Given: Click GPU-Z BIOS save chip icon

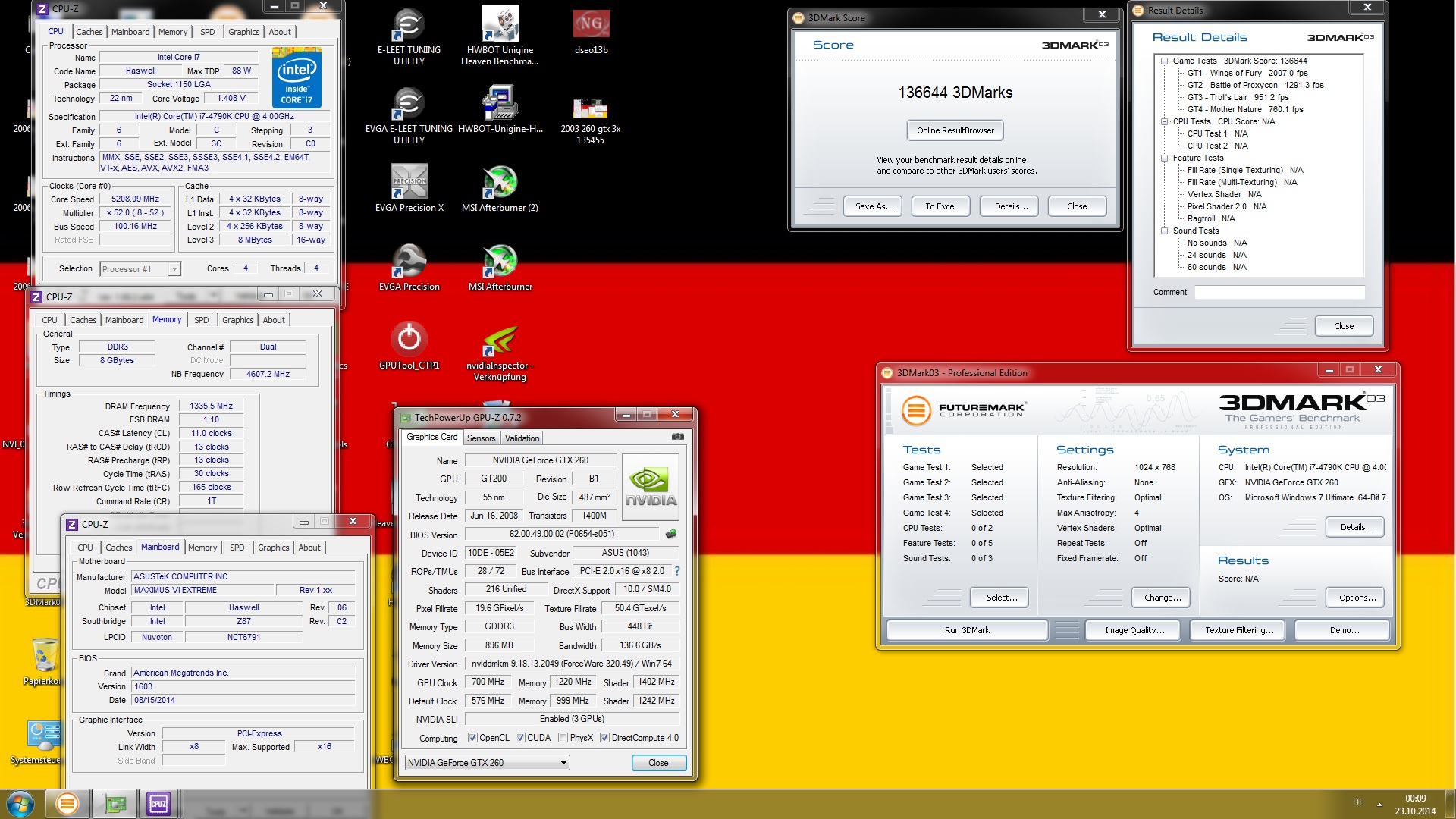Looking at the screenshot, I should point(671,534).
